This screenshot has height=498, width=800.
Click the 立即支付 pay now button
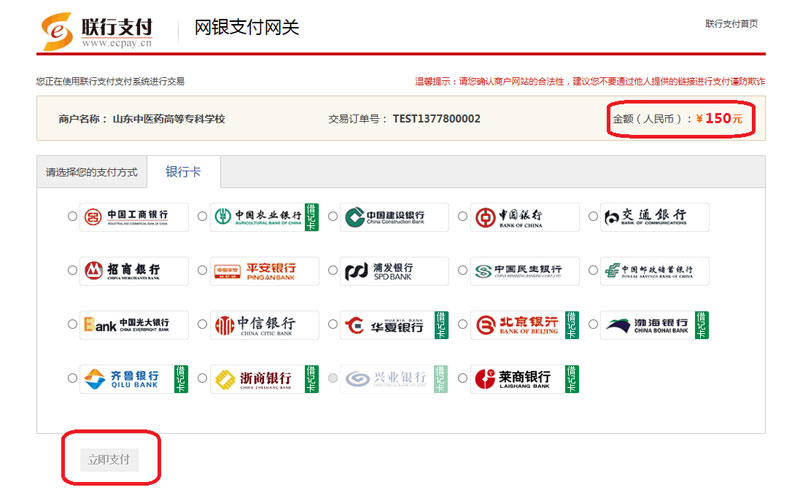click(x=109, y=460)
